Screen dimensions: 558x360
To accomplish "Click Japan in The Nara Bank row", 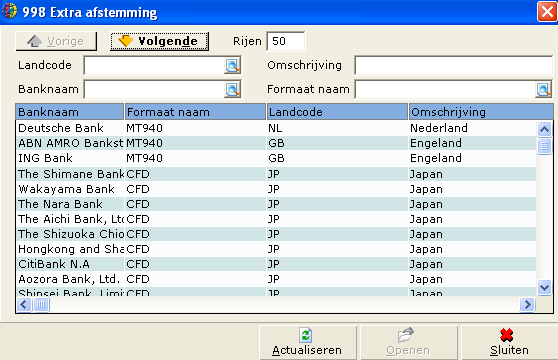I will click(426, 204).
